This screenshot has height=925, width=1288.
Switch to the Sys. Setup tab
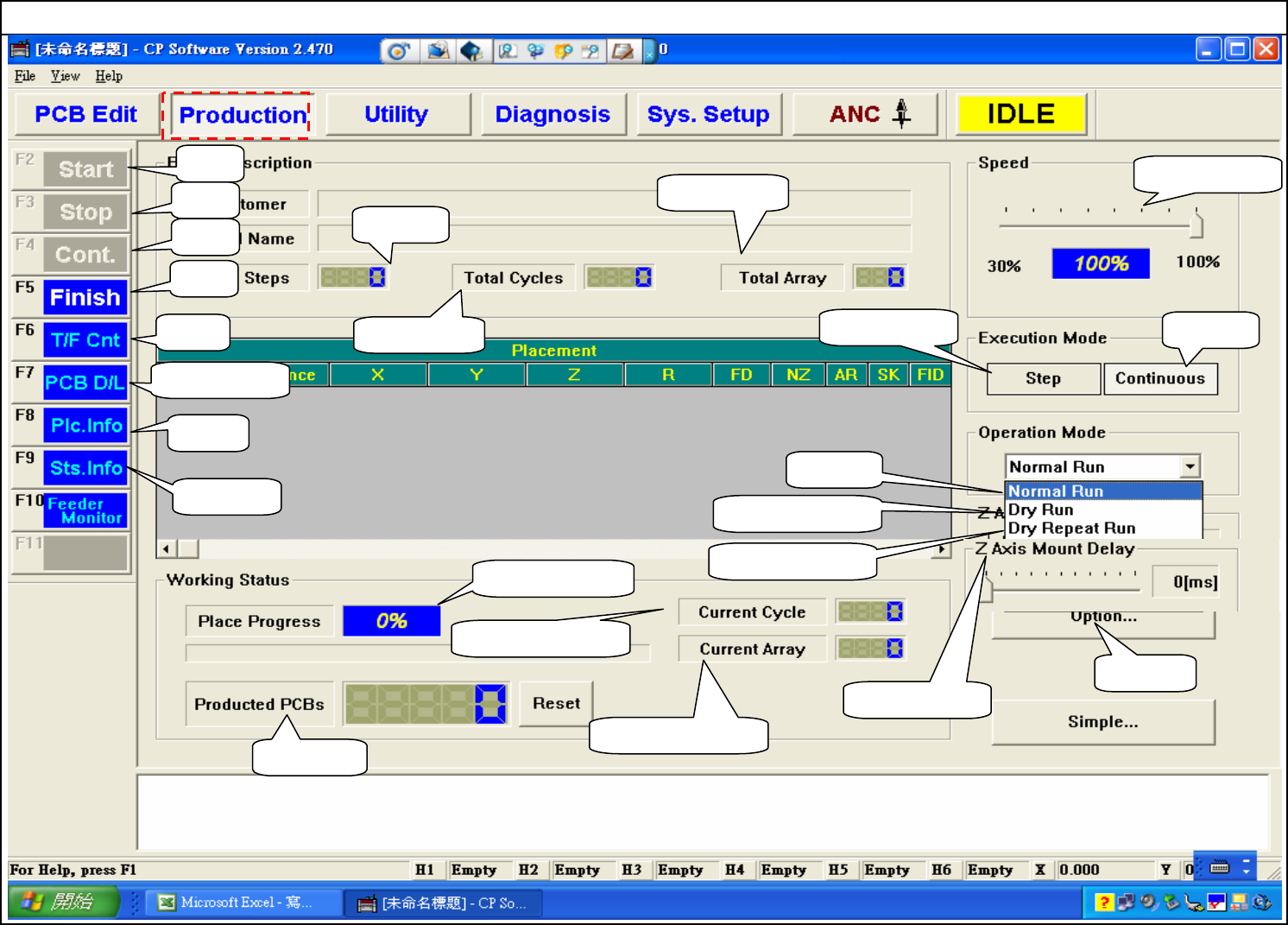tap(708, 114)
